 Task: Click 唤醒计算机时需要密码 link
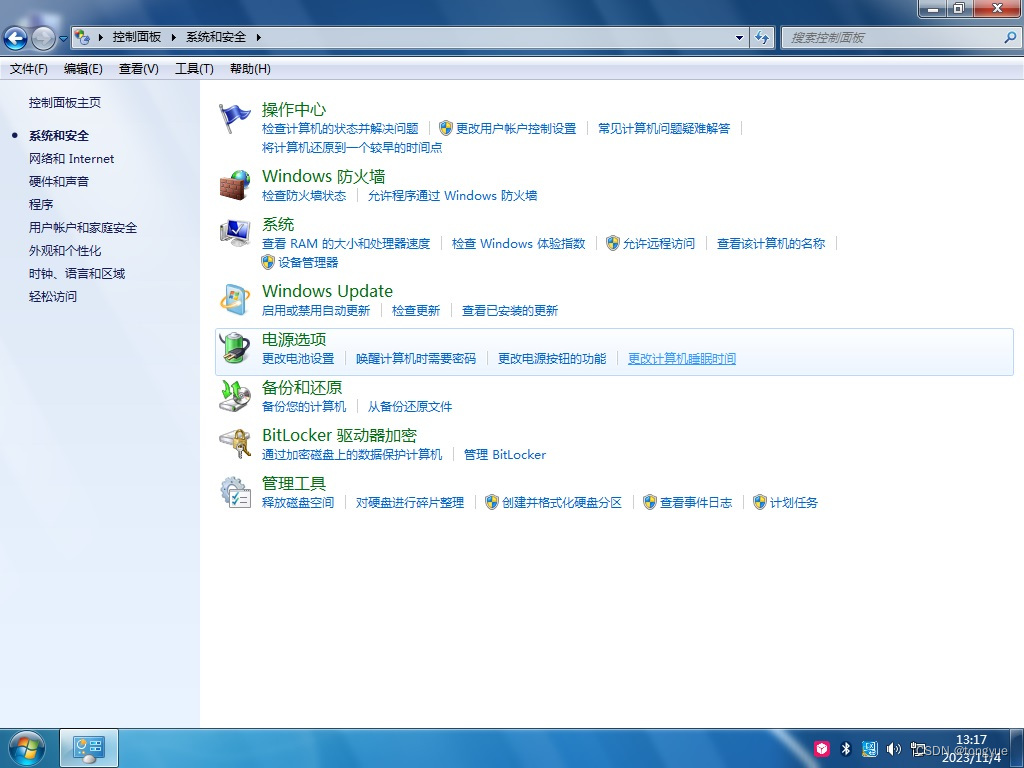click(416, 359)
